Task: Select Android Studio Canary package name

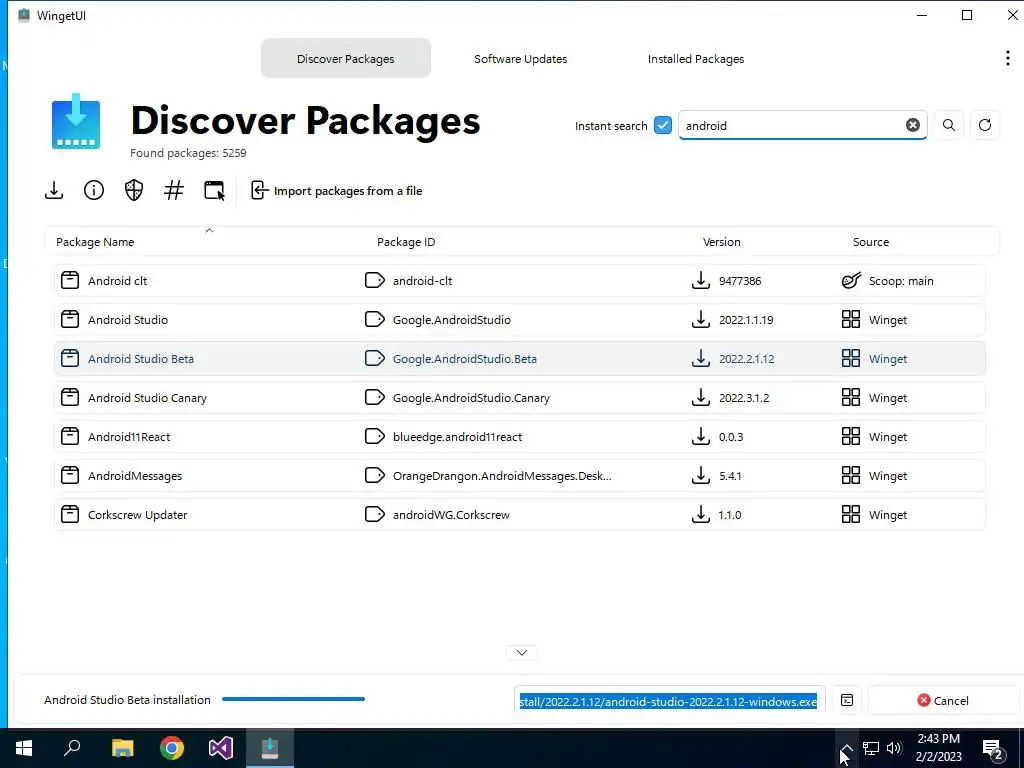Action: [x=148, y=398]
